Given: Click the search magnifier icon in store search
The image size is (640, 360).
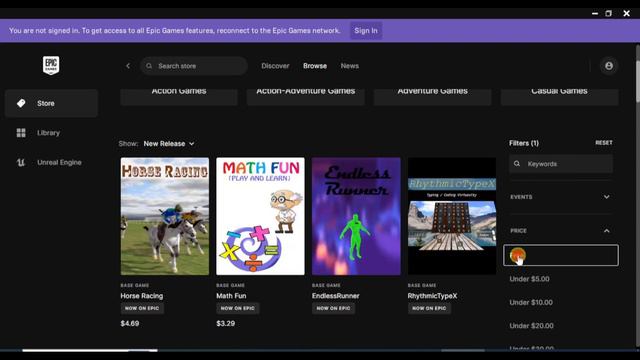Looking at the screenshot, I should 149,66.
